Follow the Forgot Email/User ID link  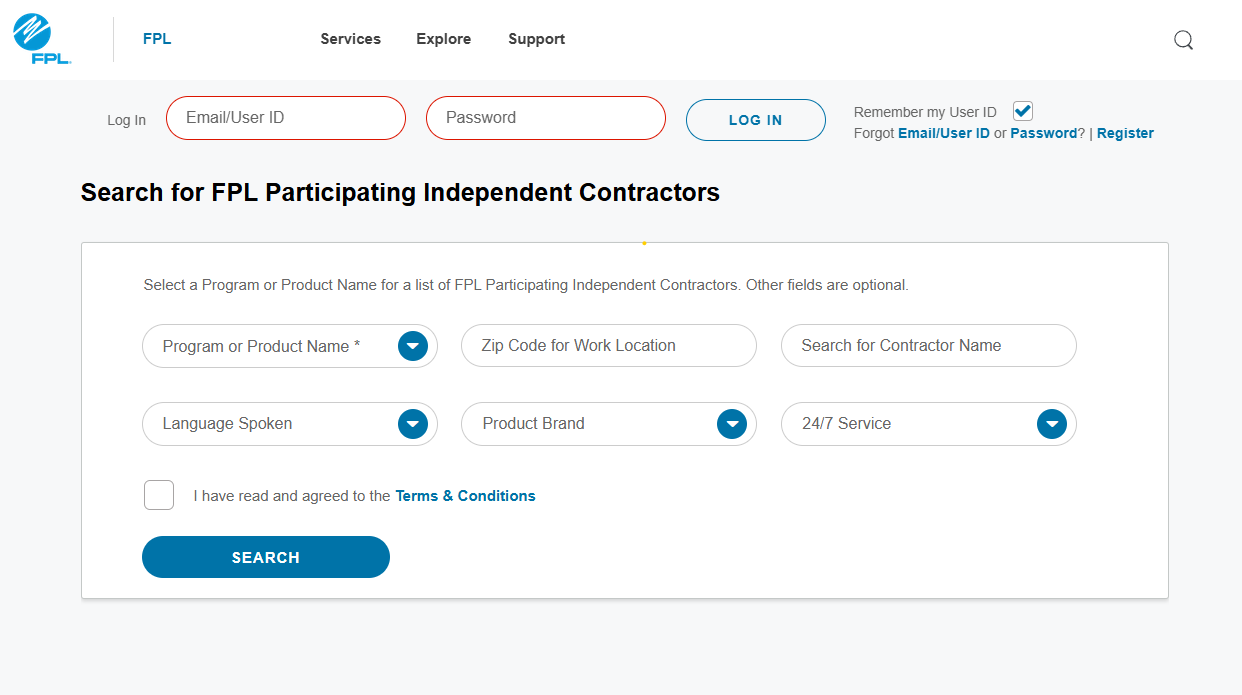pos(944,133)
